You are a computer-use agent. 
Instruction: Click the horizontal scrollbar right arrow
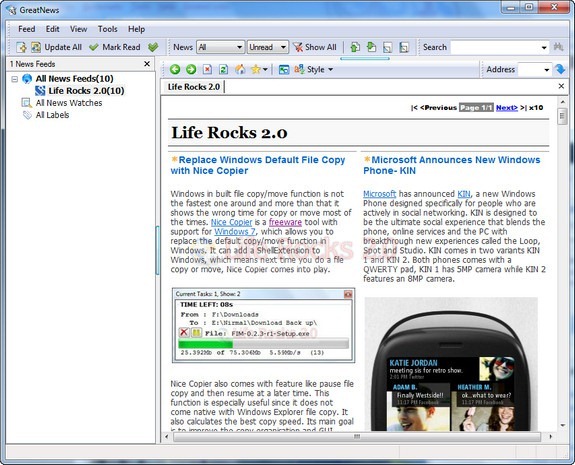(550, 436)
